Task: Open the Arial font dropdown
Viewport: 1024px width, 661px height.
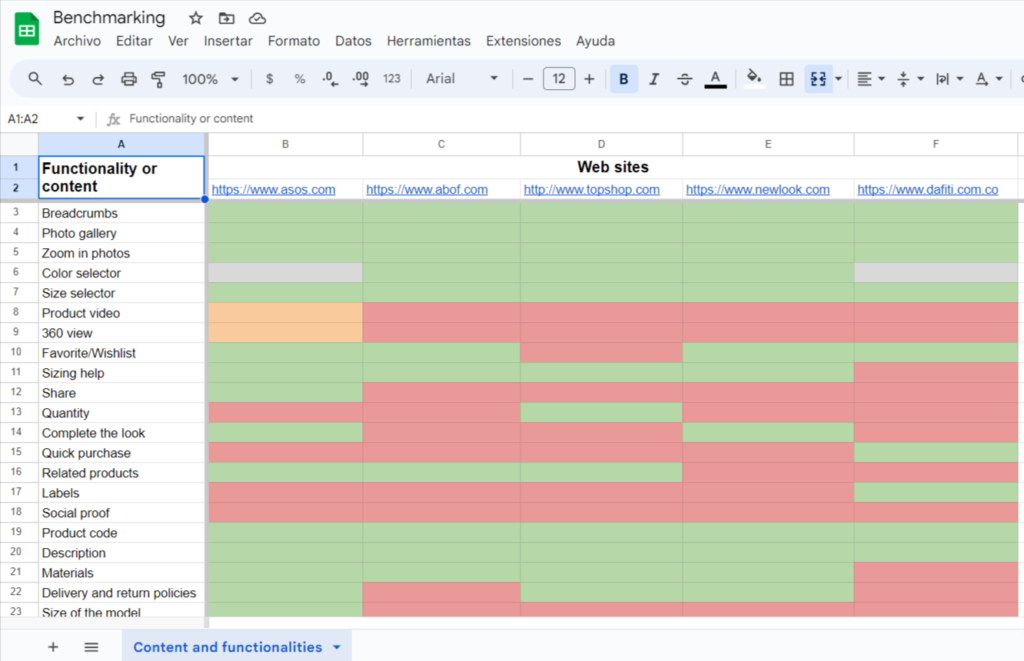Action: pyautogui.click(x=461, y=79)
